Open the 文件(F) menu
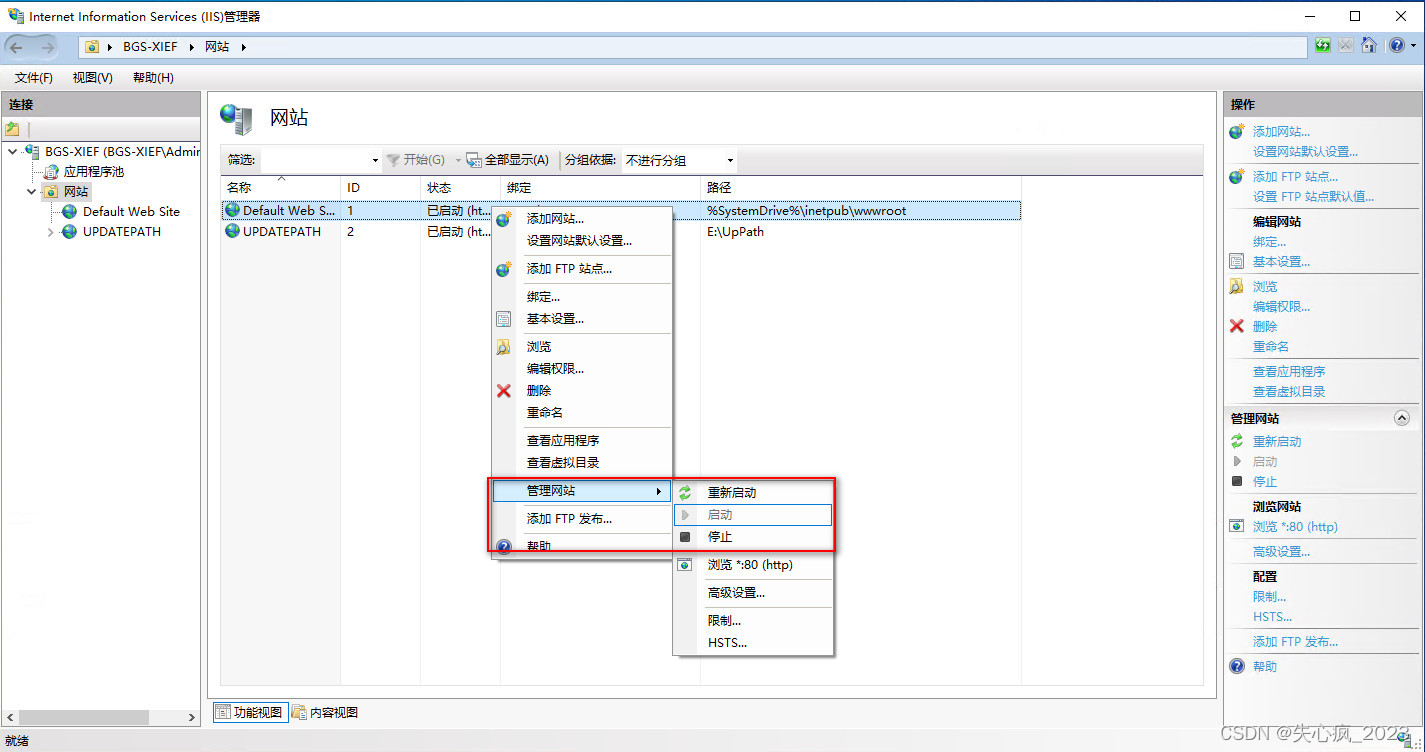The image size is (1425, 752). 34,77
